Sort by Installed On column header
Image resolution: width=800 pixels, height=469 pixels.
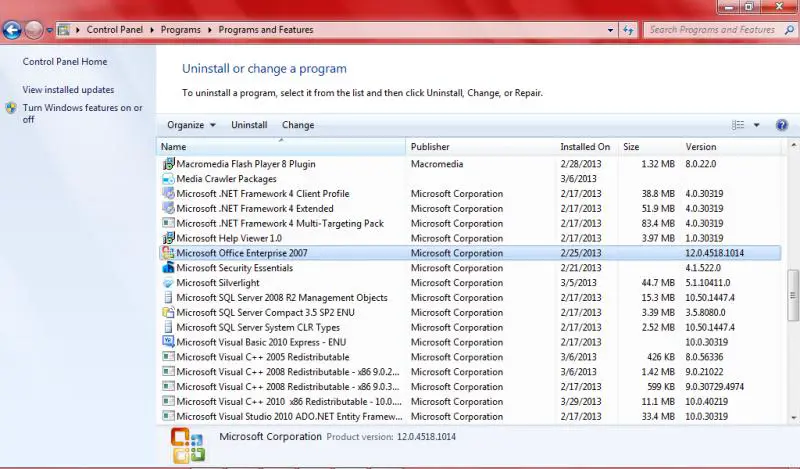[x=587, y=147]
